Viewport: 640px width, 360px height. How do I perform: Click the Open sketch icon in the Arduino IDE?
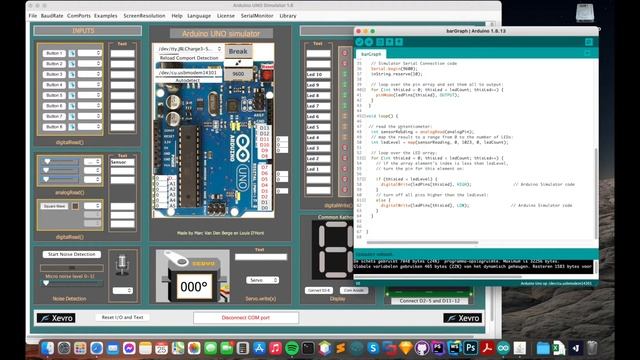[389, 42]
